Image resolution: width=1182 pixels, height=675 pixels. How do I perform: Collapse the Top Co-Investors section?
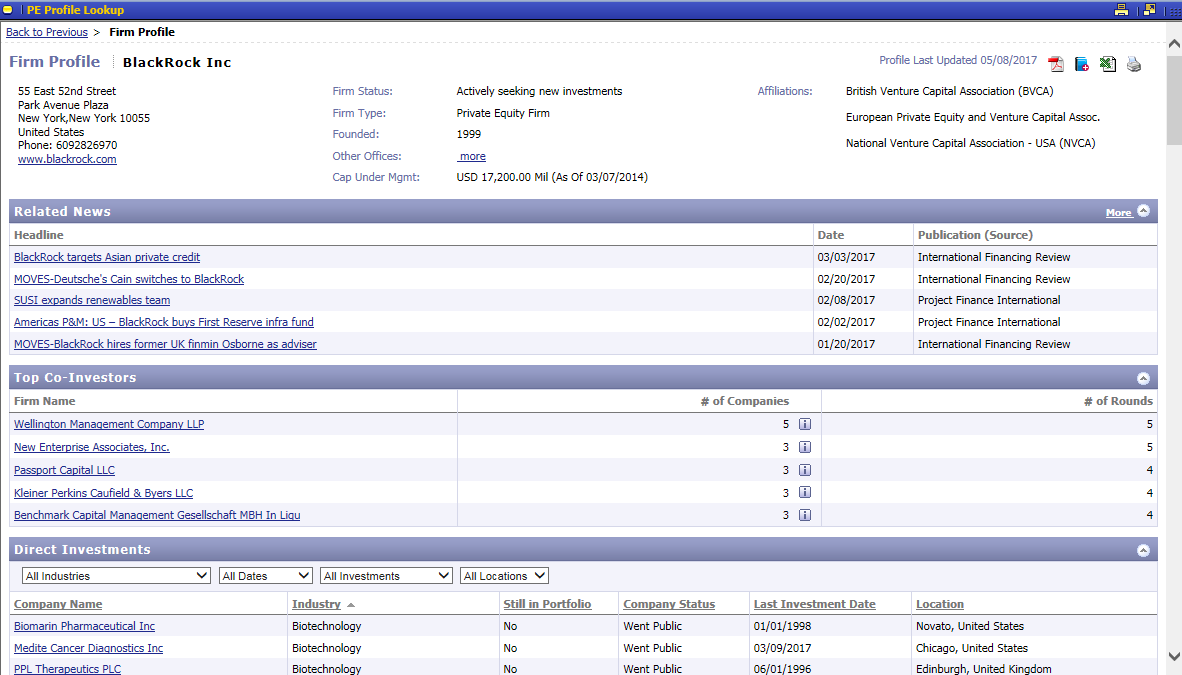click(1143, 378)
